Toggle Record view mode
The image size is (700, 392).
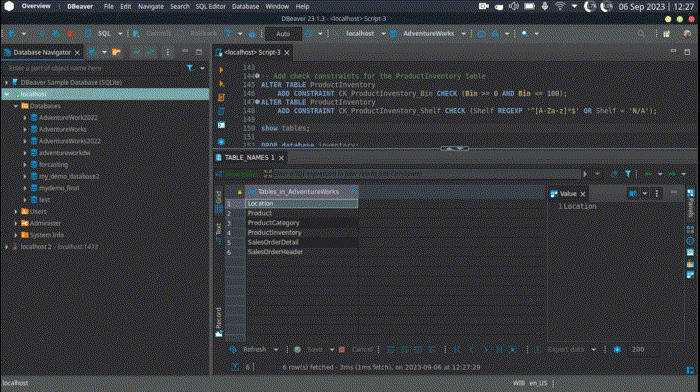pyautogui.click(x=218, y=321)
